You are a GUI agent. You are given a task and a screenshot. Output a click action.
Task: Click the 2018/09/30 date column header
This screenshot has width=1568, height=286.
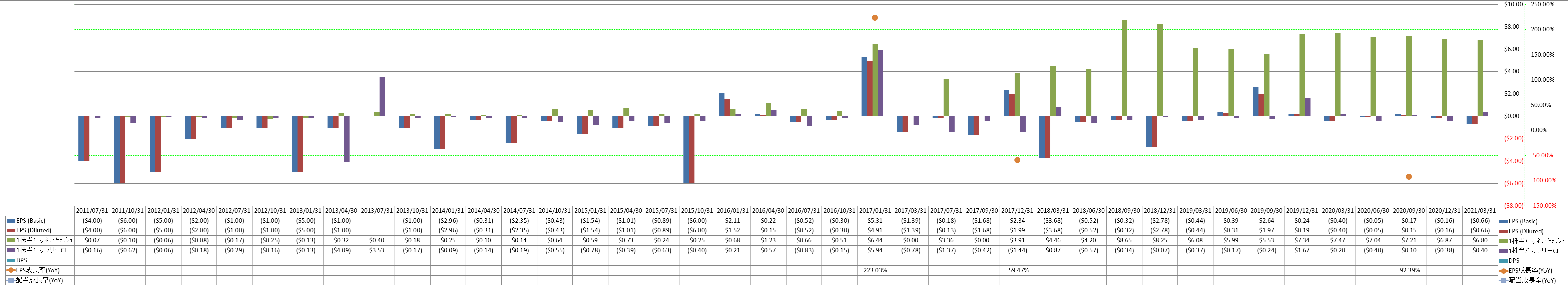click(x=1124, y=211)
